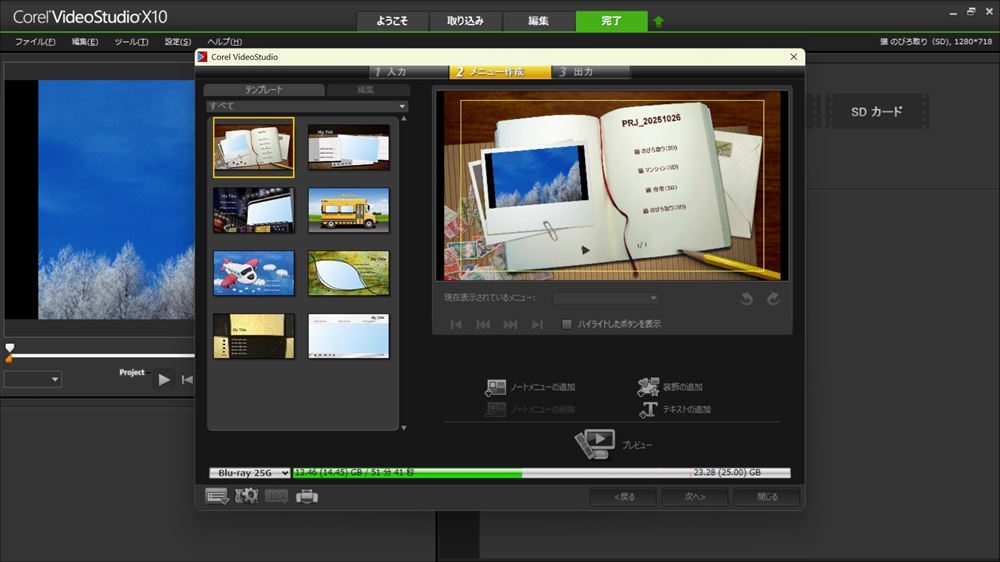Click the テキストの追加 (add text) icon

click(647, 409)
